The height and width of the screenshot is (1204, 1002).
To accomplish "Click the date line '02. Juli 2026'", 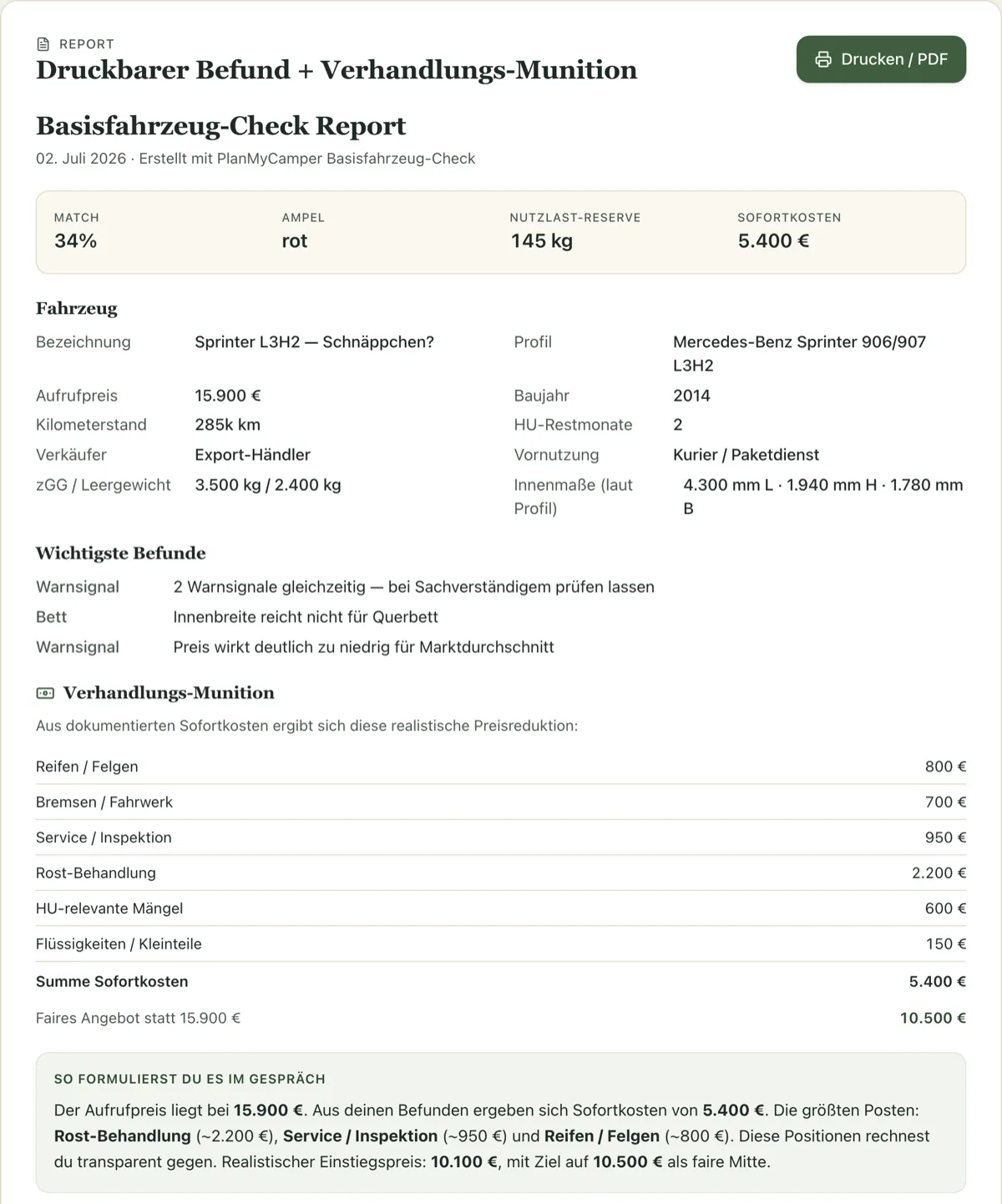I will [81, 159].
